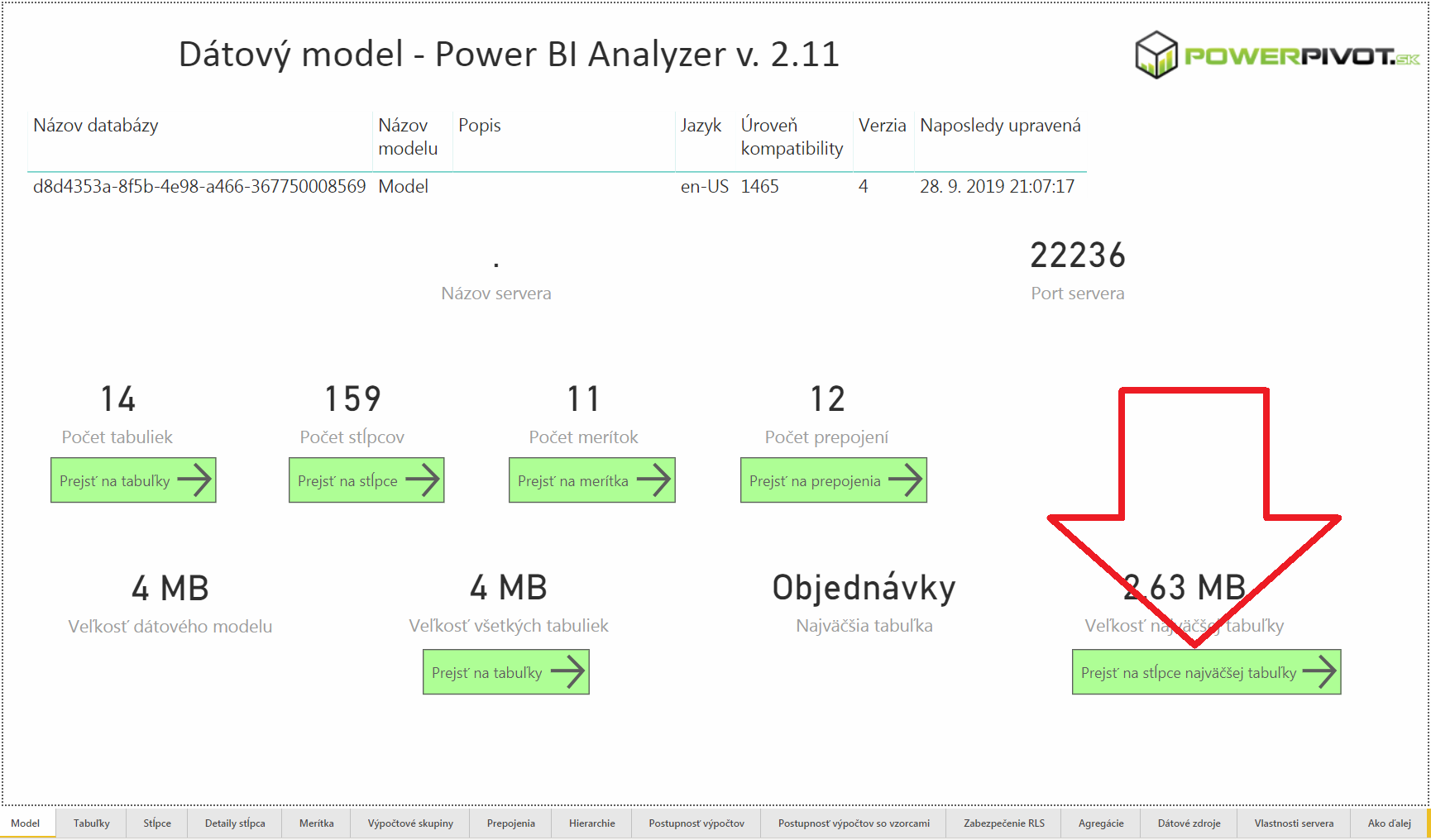
Task: Open the Model tab
Action: point(26,823)
